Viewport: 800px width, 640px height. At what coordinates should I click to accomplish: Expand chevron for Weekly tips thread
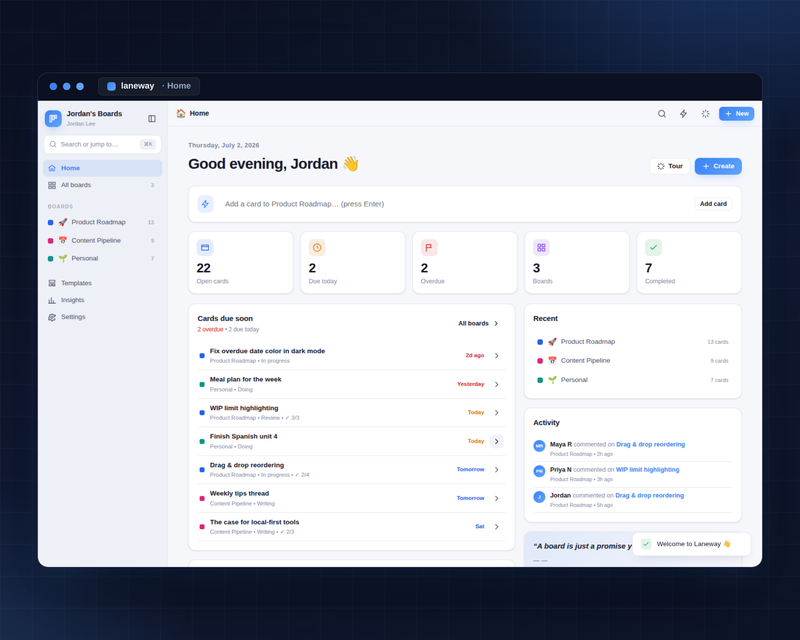pyautogui.click(x=496, y=499)
